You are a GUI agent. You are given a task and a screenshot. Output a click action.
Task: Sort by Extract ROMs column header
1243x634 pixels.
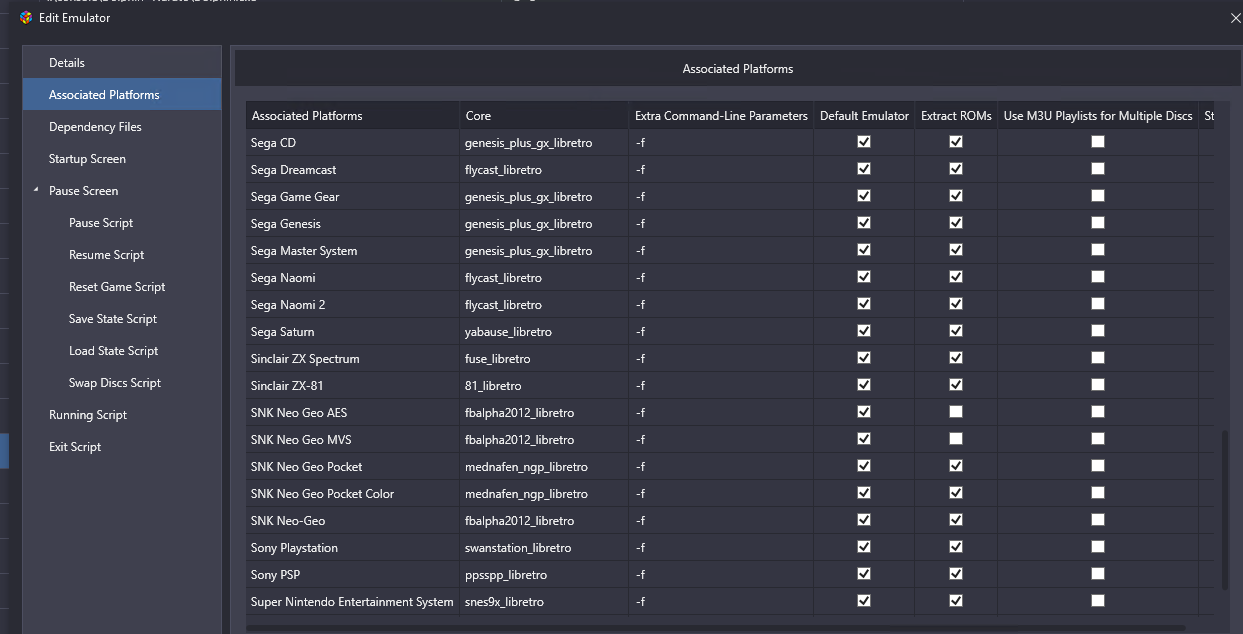(x=956, y=116)
